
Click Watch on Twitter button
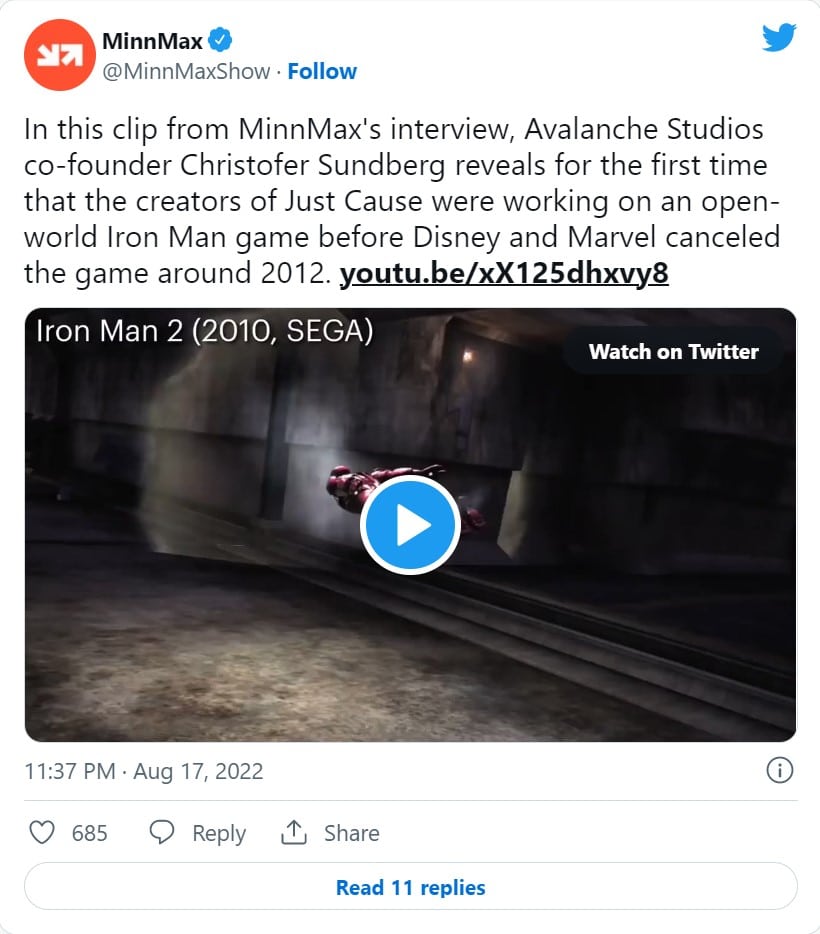click(673, 351)
